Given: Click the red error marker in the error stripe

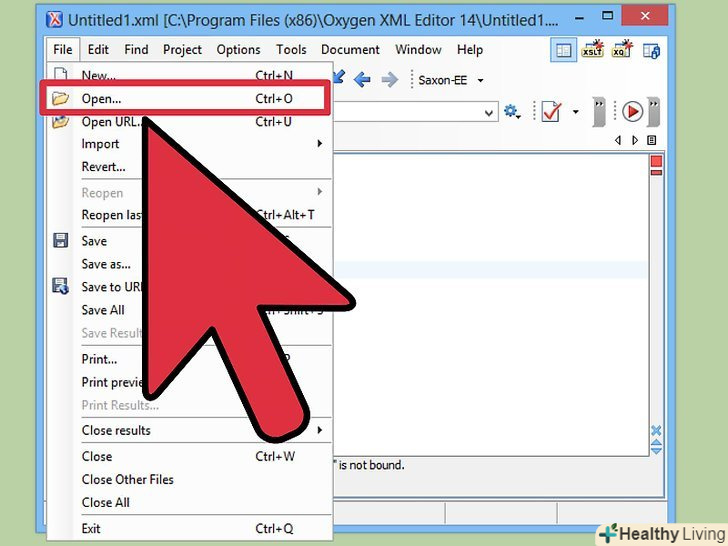Looking at the screenshot, I should 656,173.
